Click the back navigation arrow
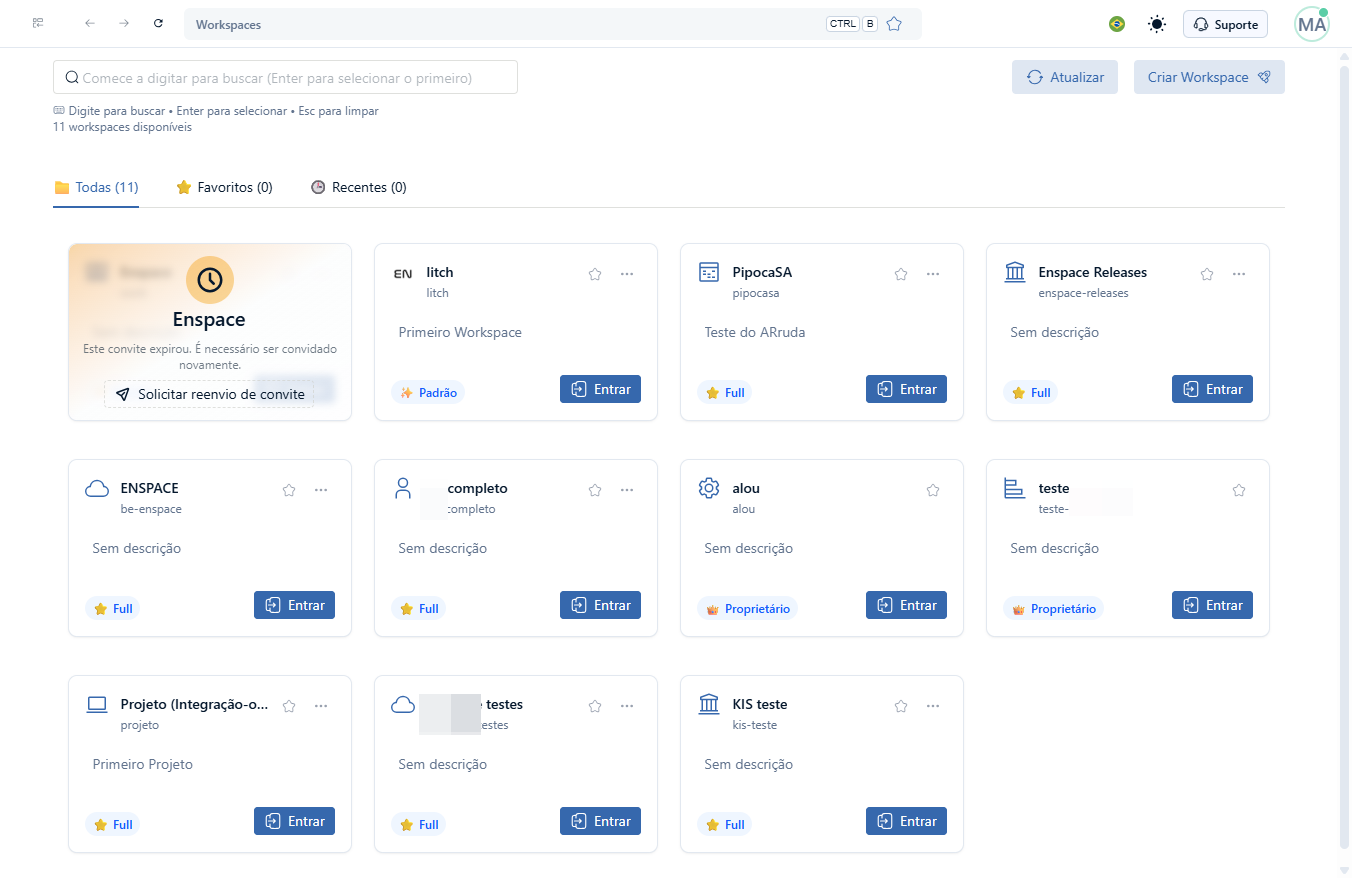 point(90,23)
